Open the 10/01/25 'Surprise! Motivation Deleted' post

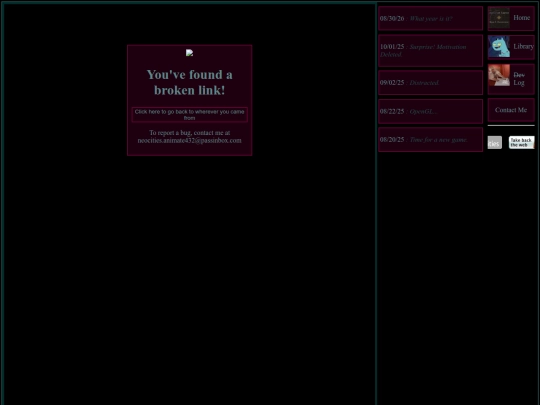(430, 51)
